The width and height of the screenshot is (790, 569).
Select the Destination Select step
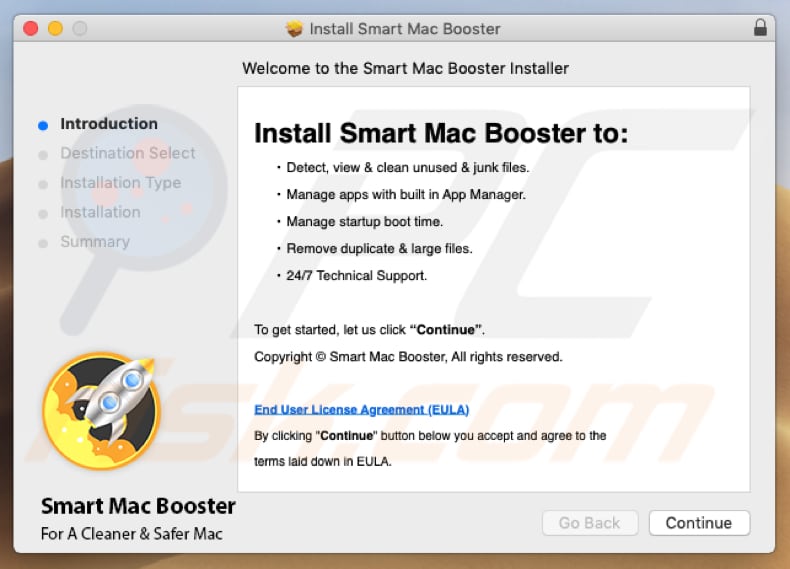[x=127, y=153]
